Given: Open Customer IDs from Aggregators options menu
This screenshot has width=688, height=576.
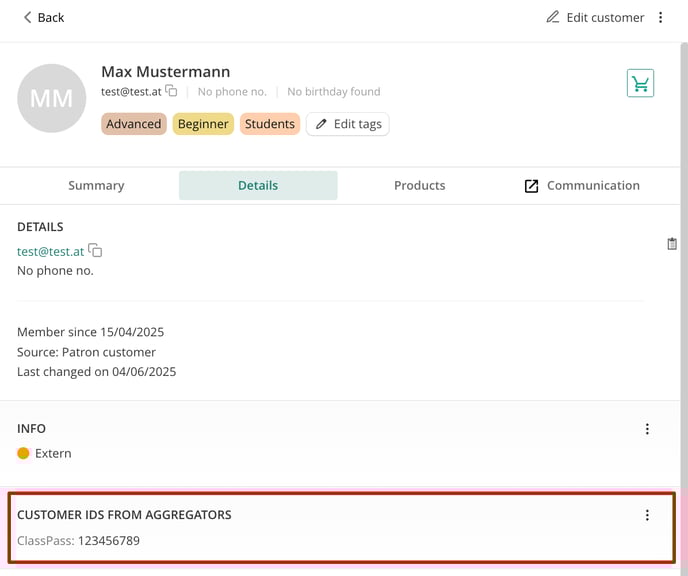Looking at the screenshot, I should 647,515.
